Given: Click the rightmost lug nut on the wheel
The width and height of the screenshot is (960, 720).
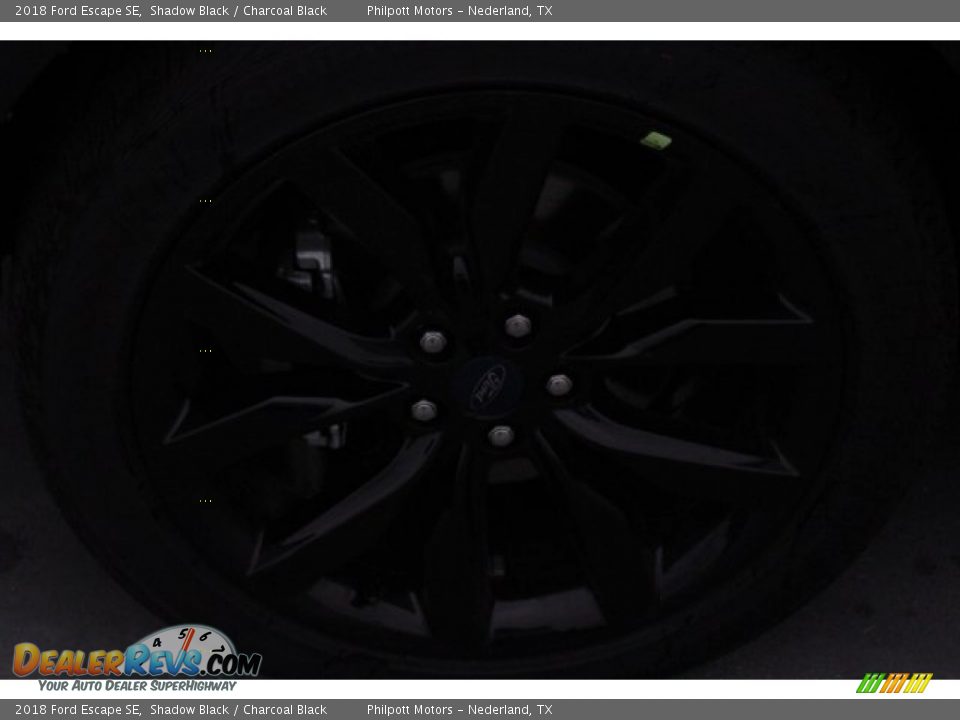Looking at the screenshot, I should (559, 384).
